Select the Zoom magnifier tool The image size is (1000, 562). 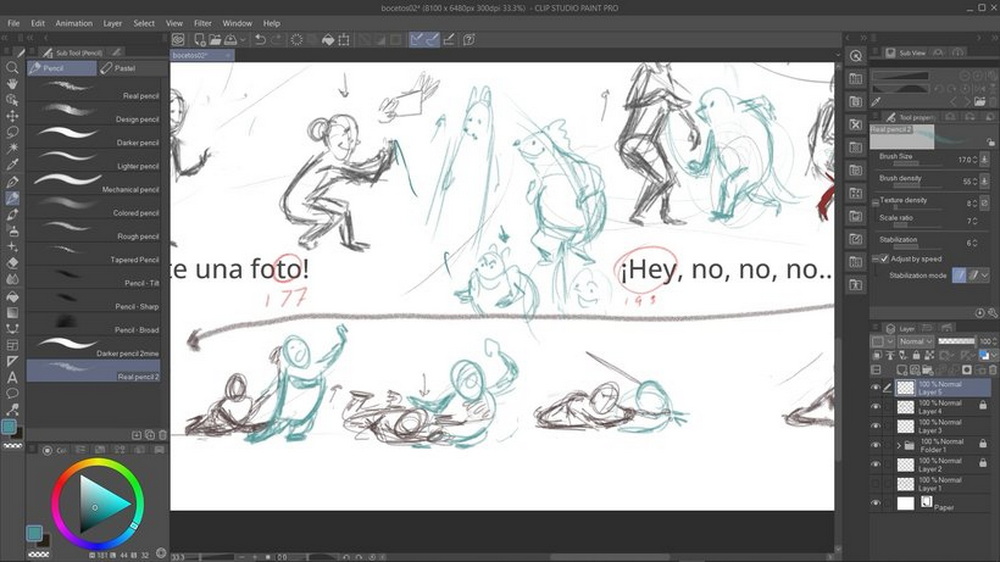pos(11,68)
